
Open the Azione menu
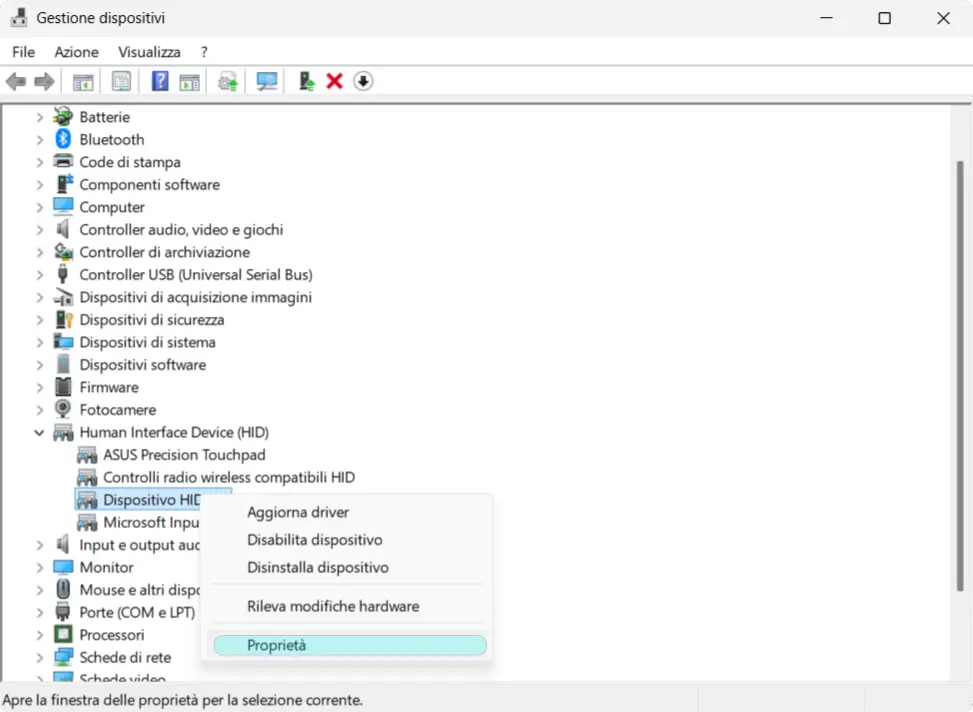(76, 51)
